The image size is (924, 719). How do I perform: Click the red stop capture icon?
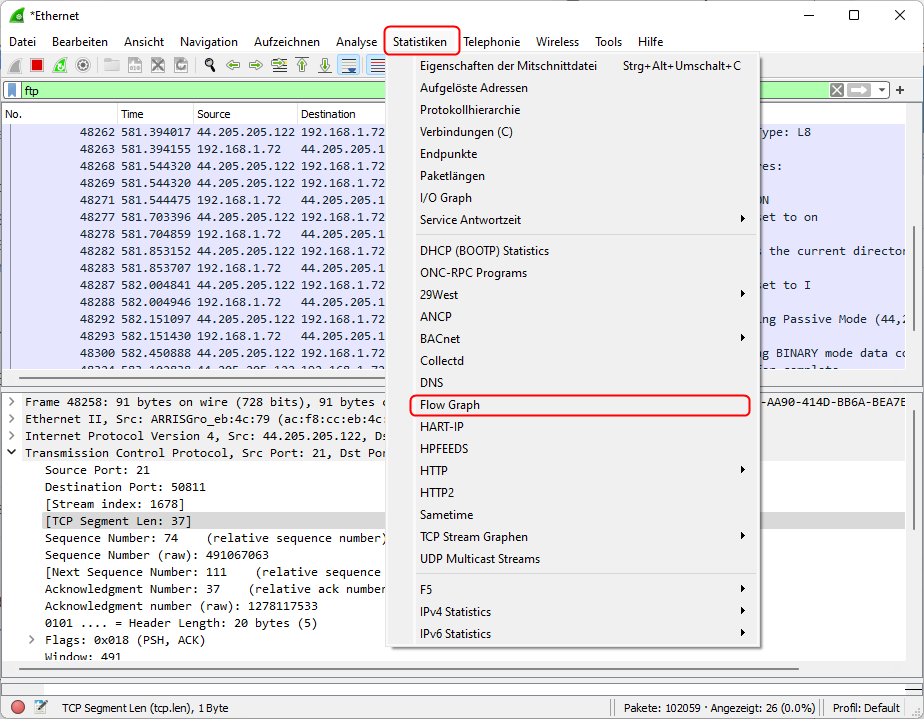point(37,65)
